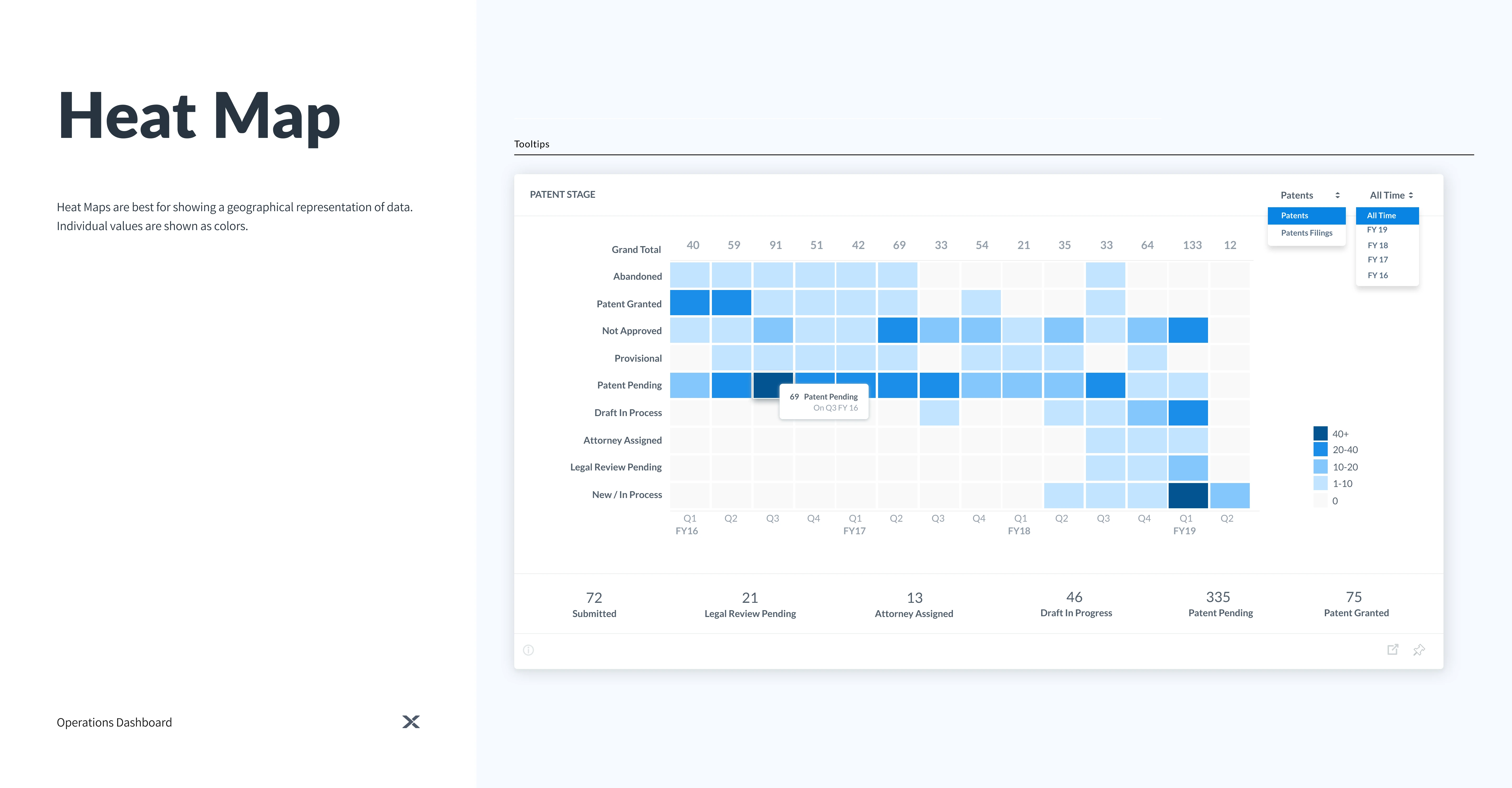
Task: Click the X logo near Operations Dashboard
Action: pos(411,722)
